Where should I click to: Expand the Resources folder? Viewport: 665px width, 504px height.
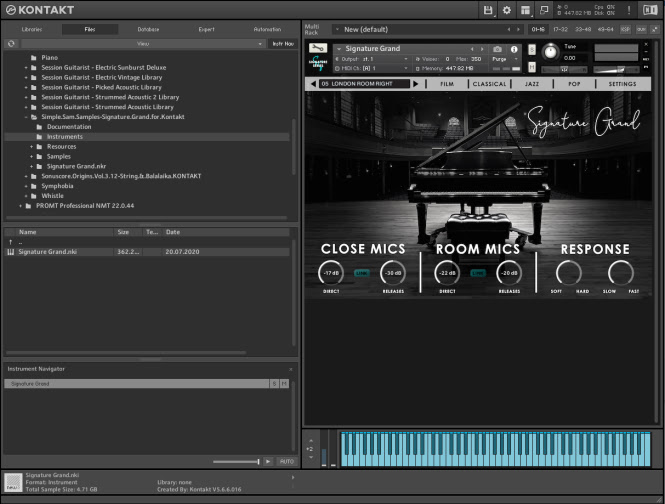(31, 147)
